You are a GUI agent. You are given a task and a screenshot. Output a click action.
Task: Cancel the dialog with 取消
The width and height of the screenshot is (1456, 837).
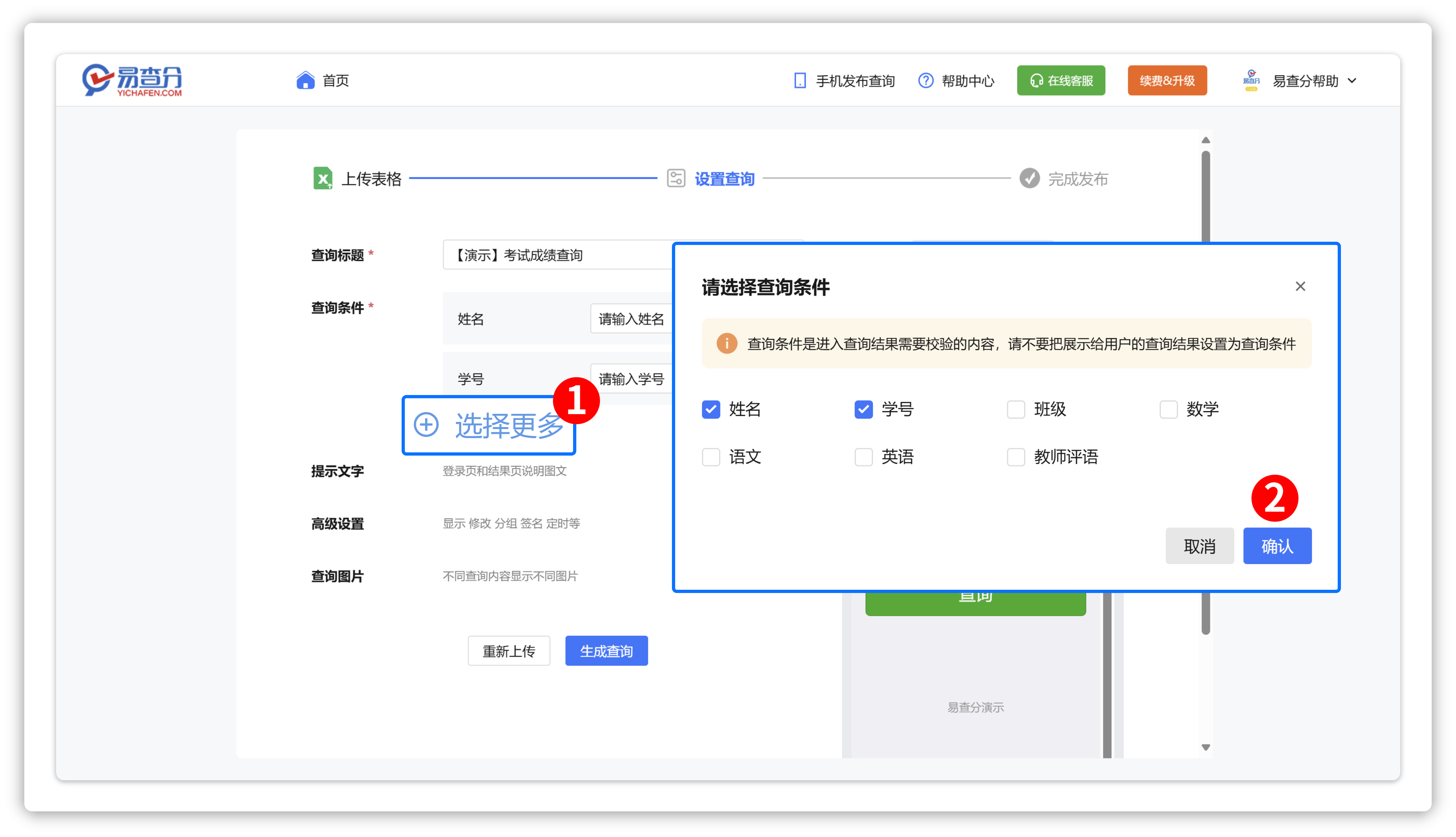[x=1199, y=546]
